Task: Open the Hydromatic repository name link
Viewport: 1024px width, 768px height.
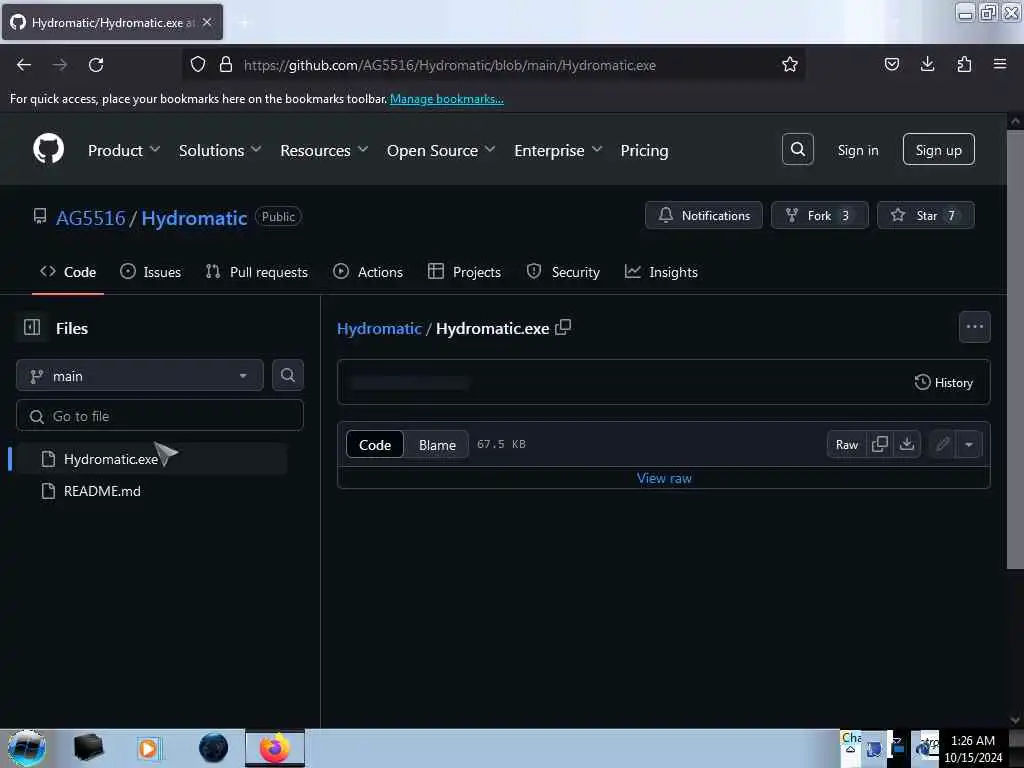Action: point(194,217)
